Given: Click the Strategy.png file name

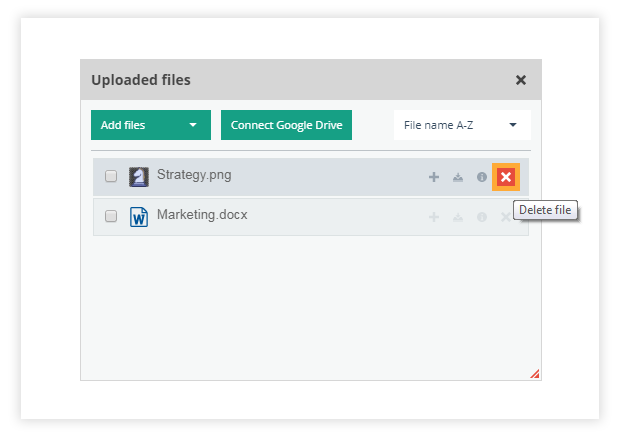Looking at the screenshot, I should 194,175.
